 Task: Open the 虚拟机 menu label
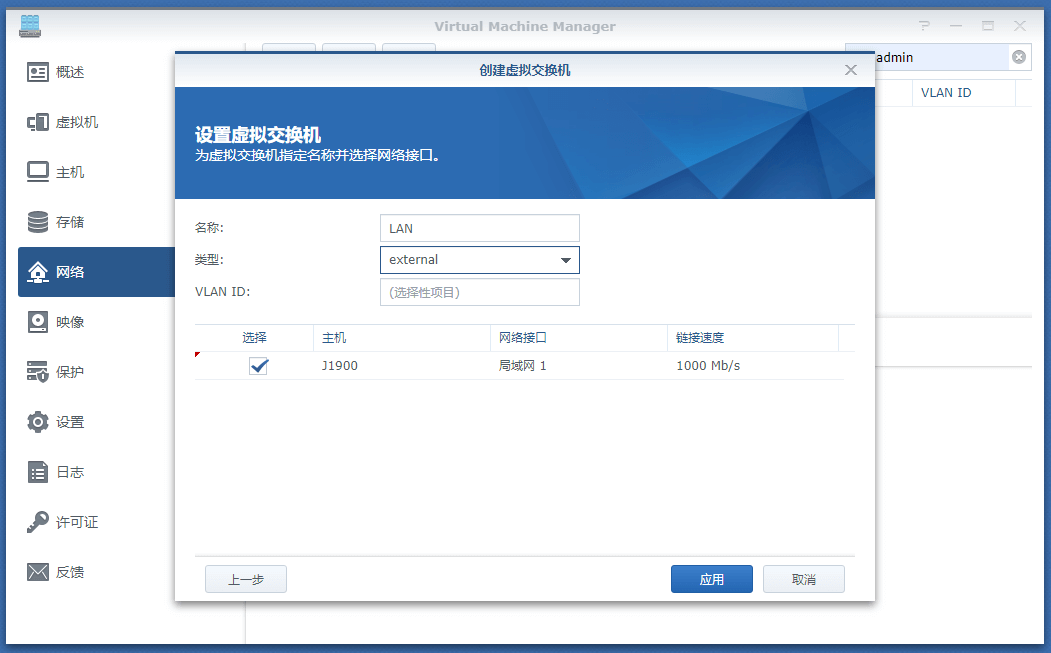[76, 122]
